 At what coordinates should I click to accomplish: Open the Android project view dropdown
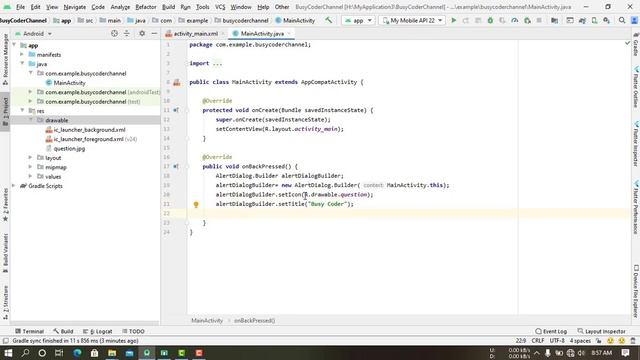(33, 33)
